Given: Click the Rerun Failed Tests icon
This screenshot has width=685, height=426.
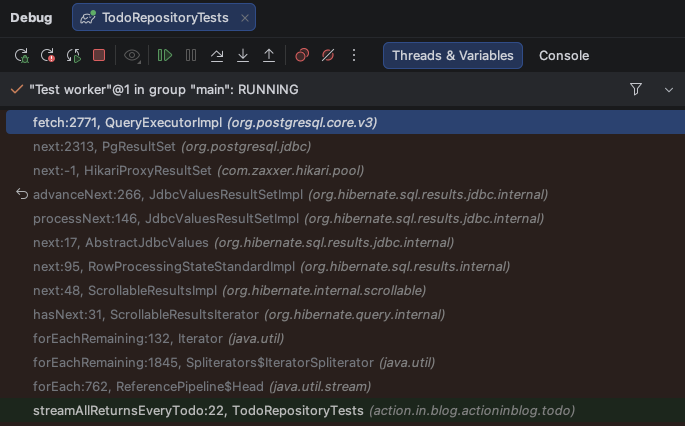Looking at the screenshot, I should click(x=48, y=55).
